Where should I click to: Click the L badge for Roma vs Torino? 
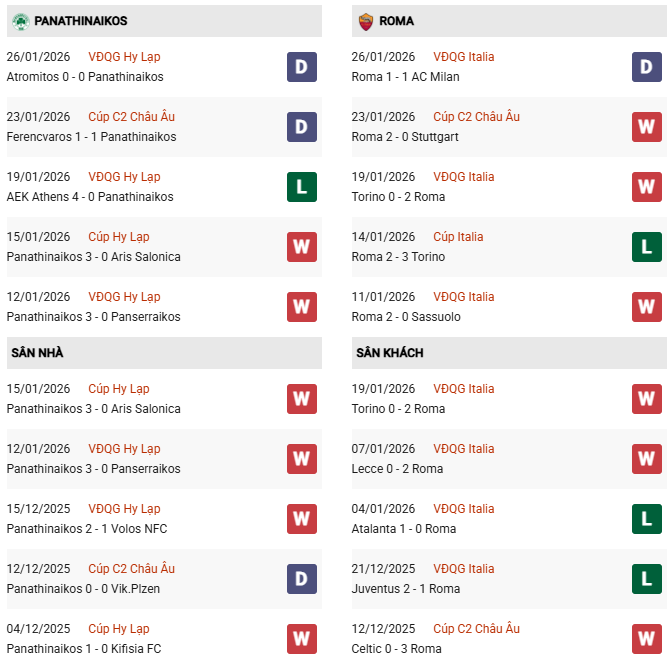tap(647, 247)
